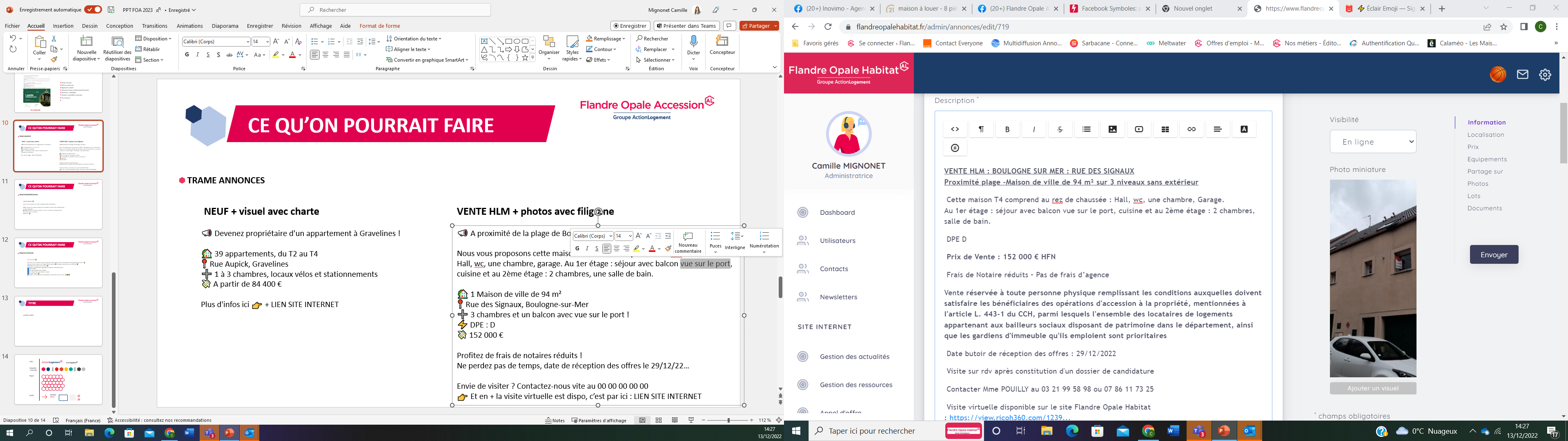Click ribbon red font color swatch
Viewport: 1568px width, 441px height.
click(292, 55)
